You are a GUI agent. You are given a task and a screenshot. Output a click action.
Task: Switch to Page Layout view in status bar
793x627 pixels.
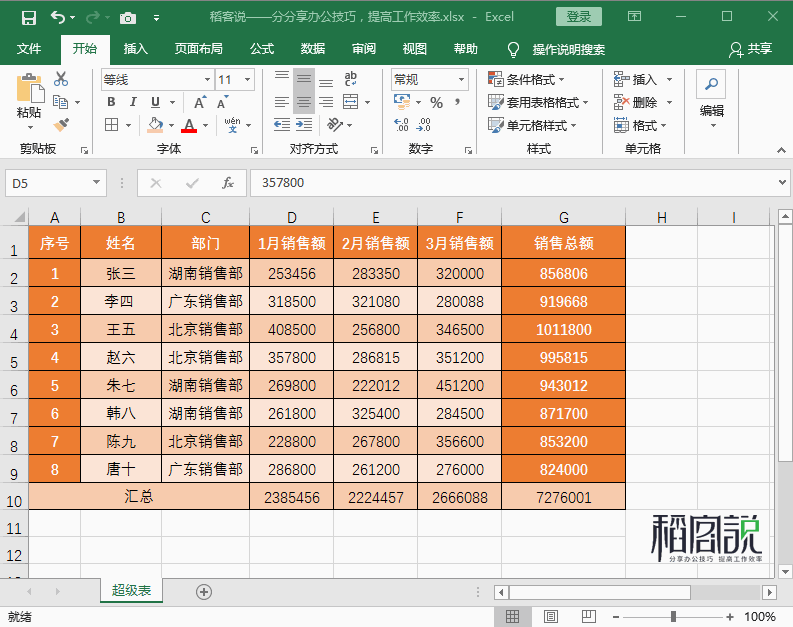coord(550,616)
